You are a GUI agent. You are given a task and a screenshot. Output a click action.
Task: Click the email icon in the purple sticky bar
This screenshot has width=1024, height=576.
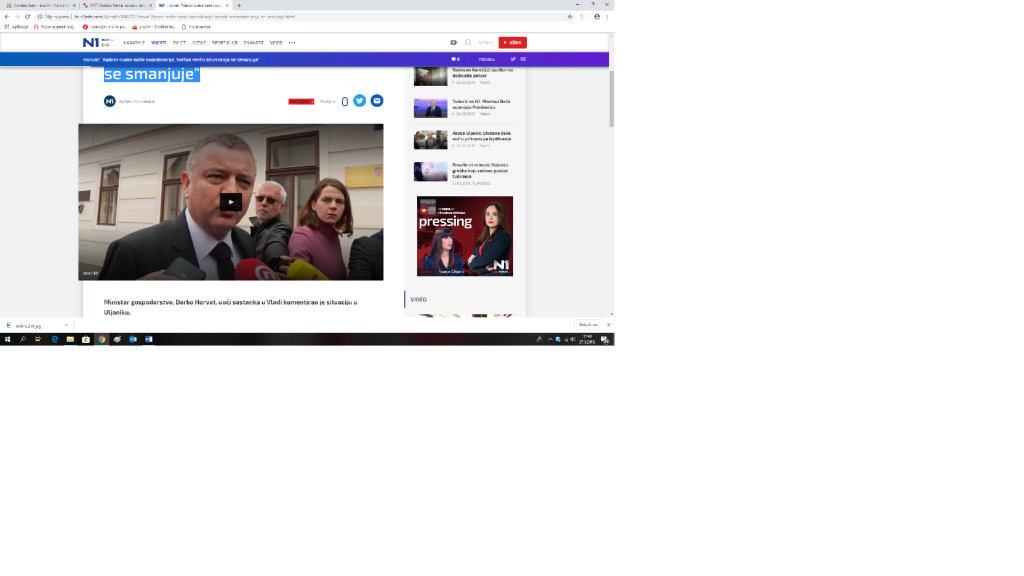[x=523, y=59]
